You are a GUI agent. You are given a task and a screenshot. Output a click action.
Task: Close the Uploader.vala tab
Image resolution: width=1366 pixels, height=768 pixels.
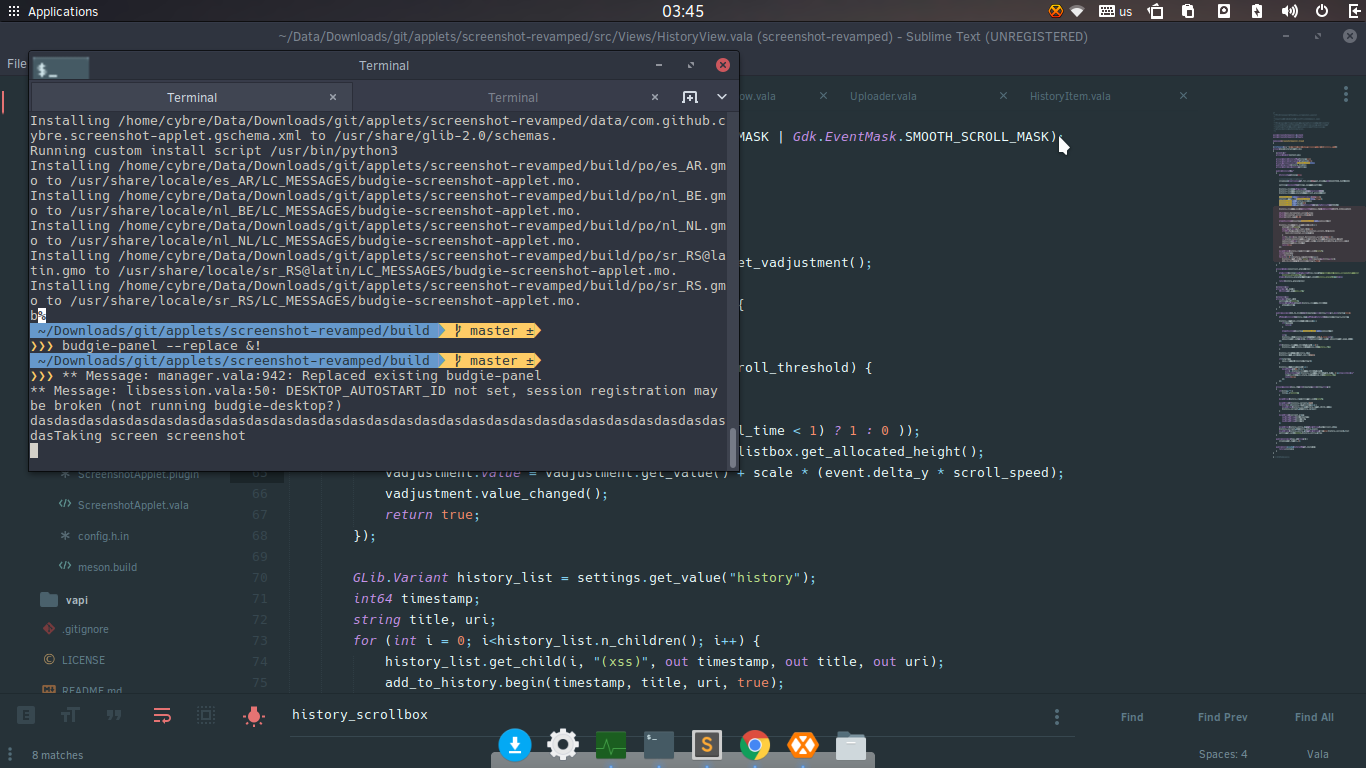1003,96
